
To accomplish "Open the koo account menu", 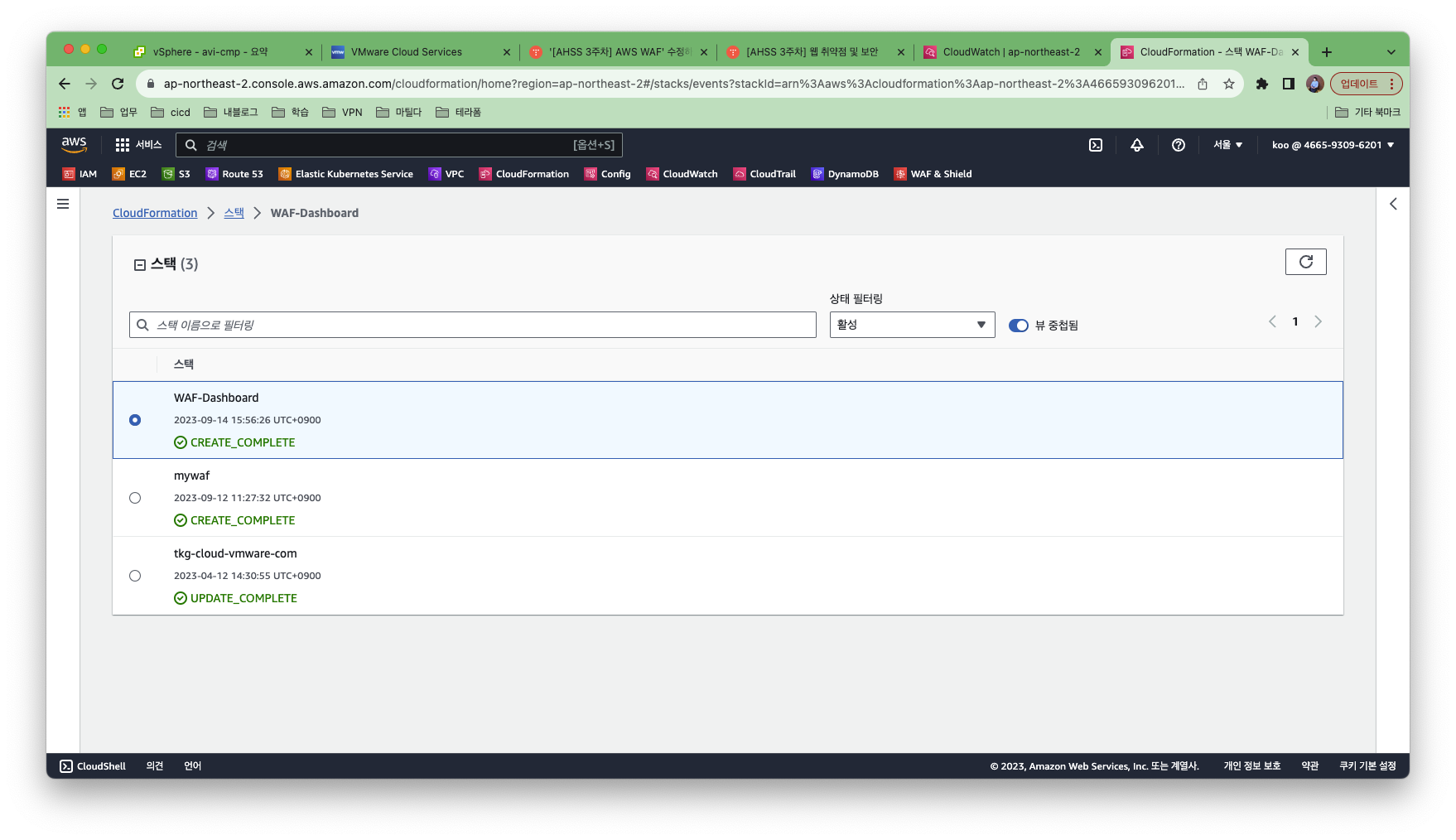I will tap(1333, 145).
